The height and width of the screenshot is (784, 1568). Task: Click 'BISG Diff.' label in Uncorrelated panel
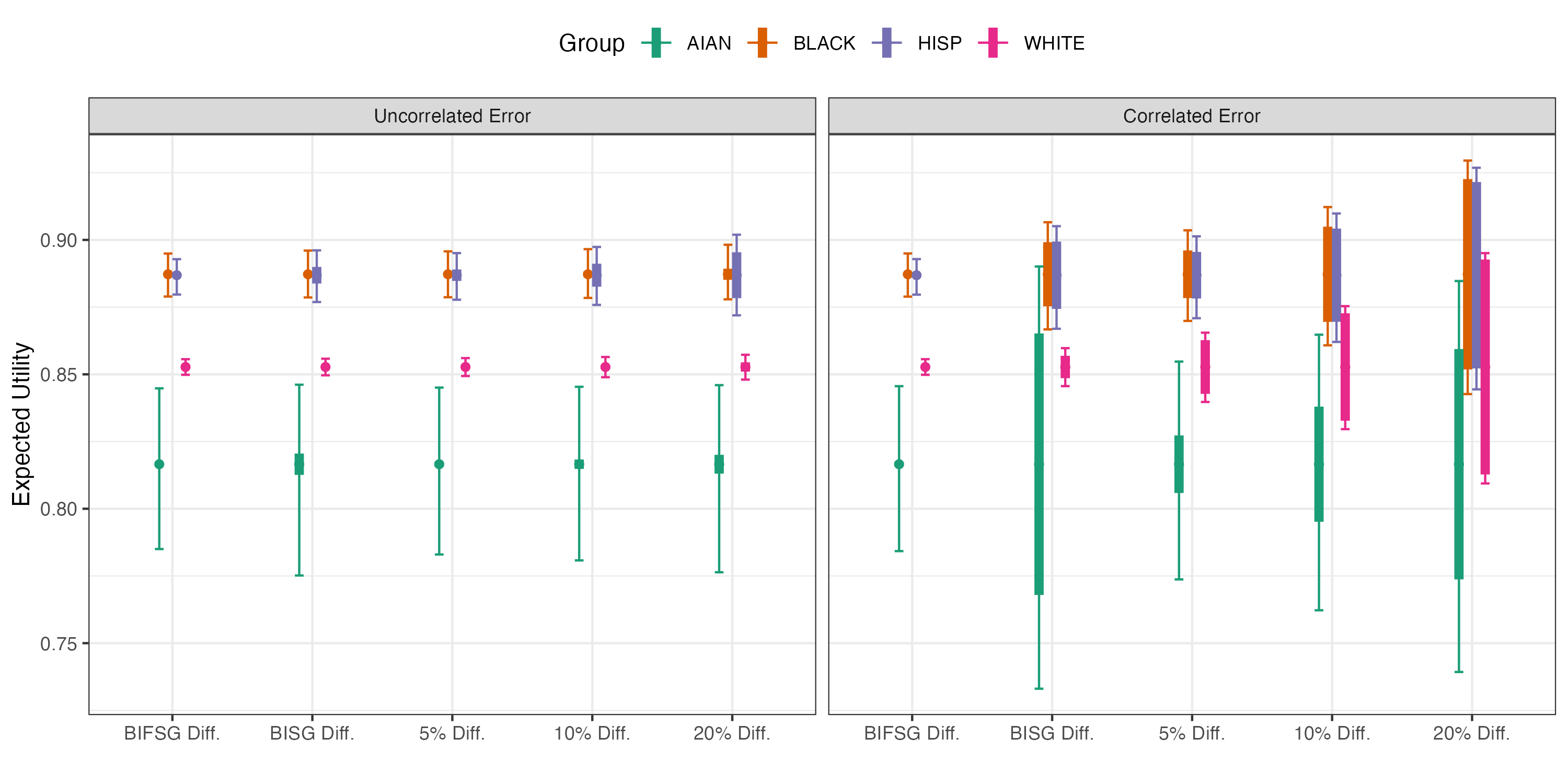(x=312, y=733)
